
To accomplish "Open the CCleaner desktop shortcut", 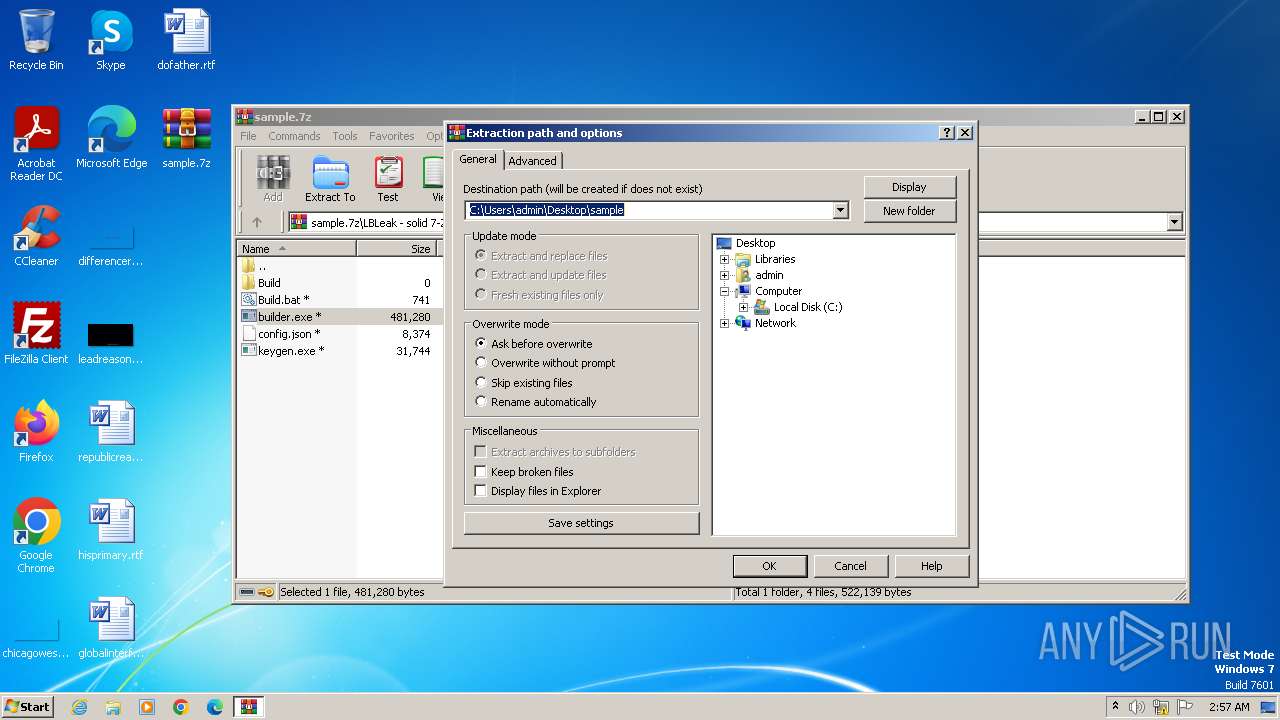I will pyautogui.click(x=36, y=236).
